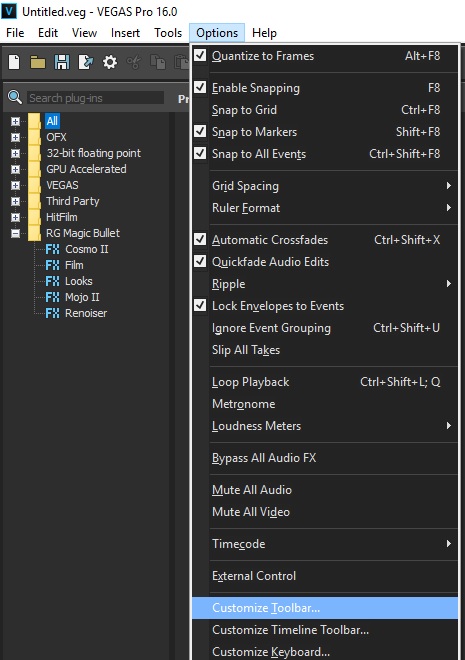The width and height of the screenshot is (465, 660).
Task: Expand the Third Party node
Action: pyautogui.click(x=16, y=201)
